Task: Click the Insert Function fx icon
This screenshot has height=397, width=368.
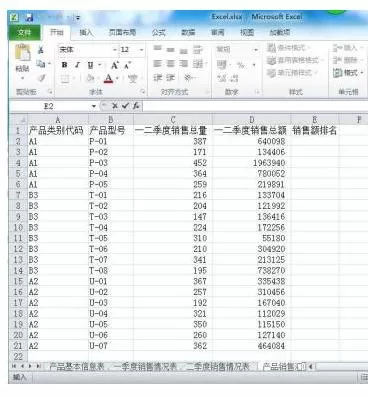Action: 136,106
